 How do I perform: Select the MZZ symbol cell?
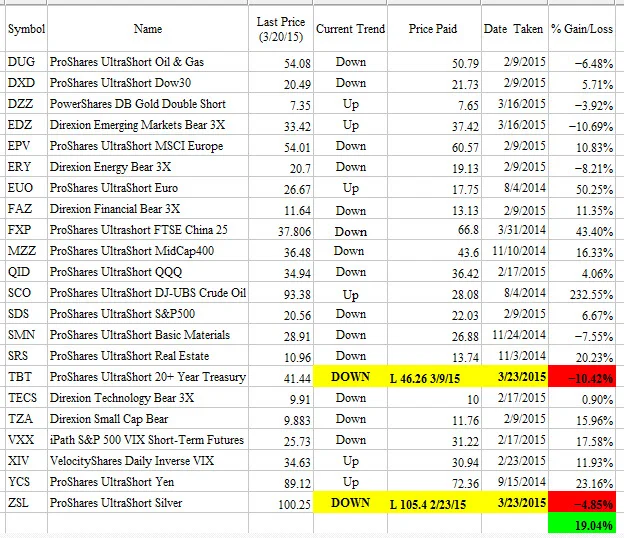click(26, 251)
